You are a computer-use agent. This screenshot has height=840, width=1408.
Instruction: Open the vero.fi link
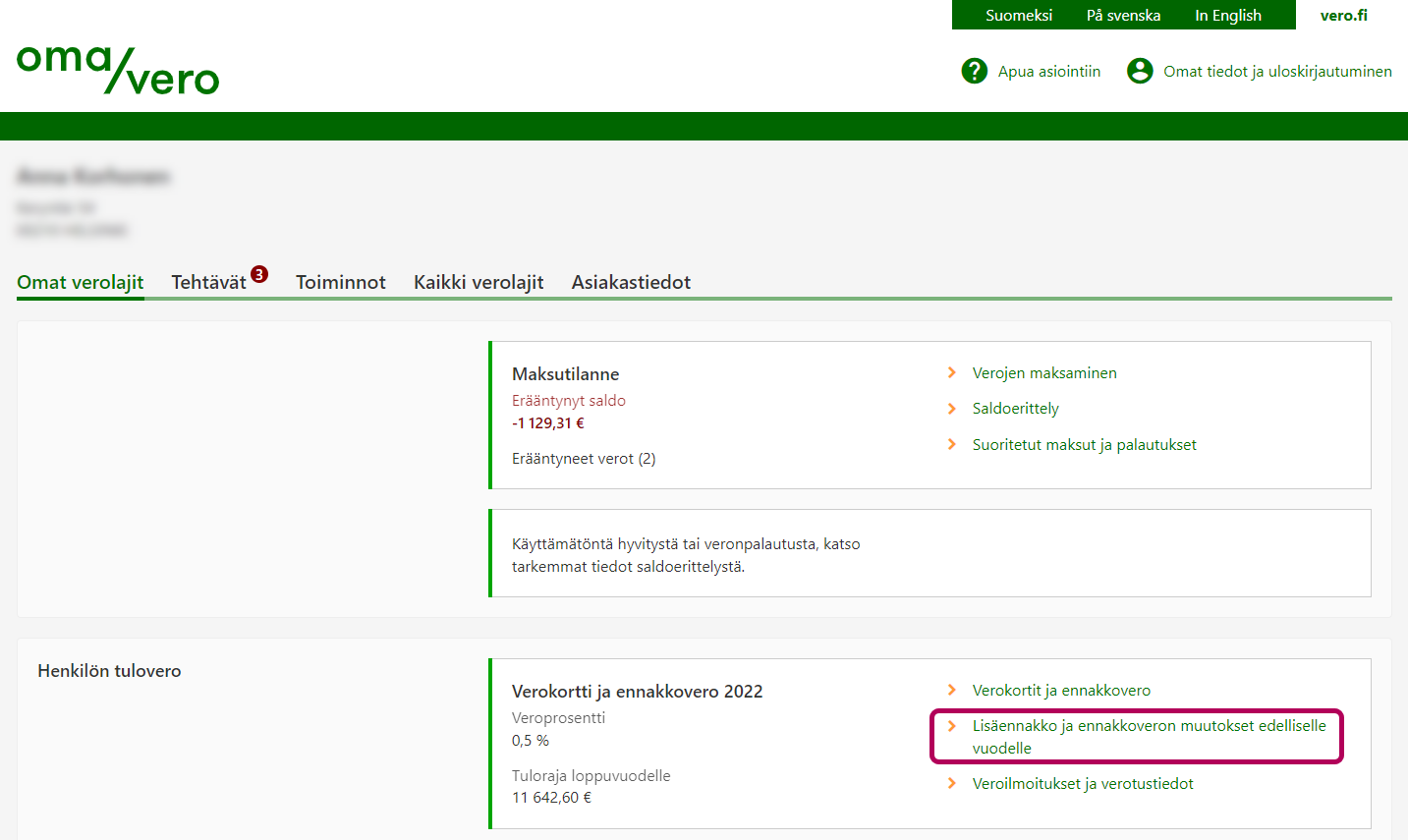[x=1343, y=15]
